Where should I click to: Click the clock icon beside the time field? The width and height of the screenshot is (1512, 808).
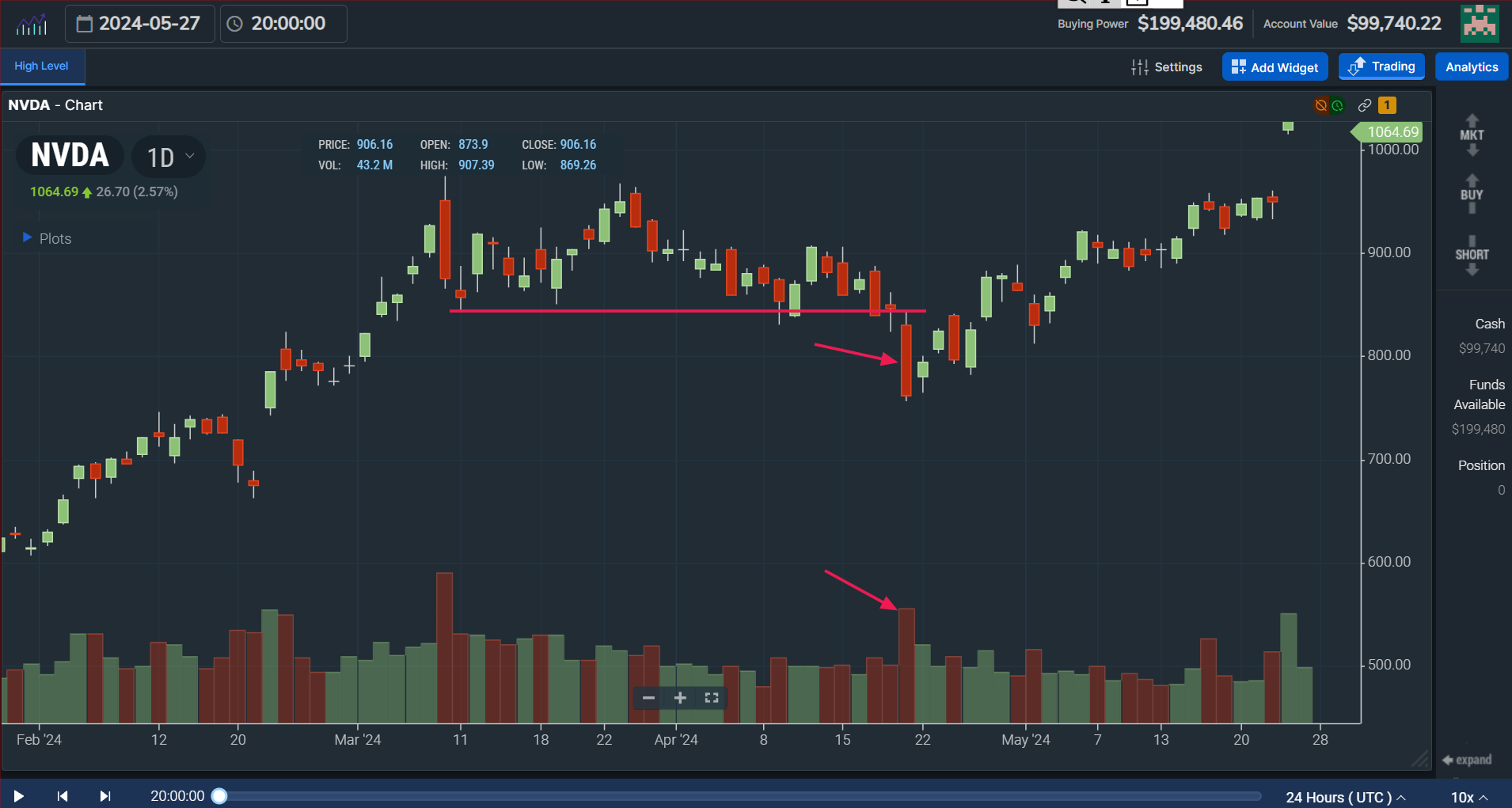tap(234, 23)
